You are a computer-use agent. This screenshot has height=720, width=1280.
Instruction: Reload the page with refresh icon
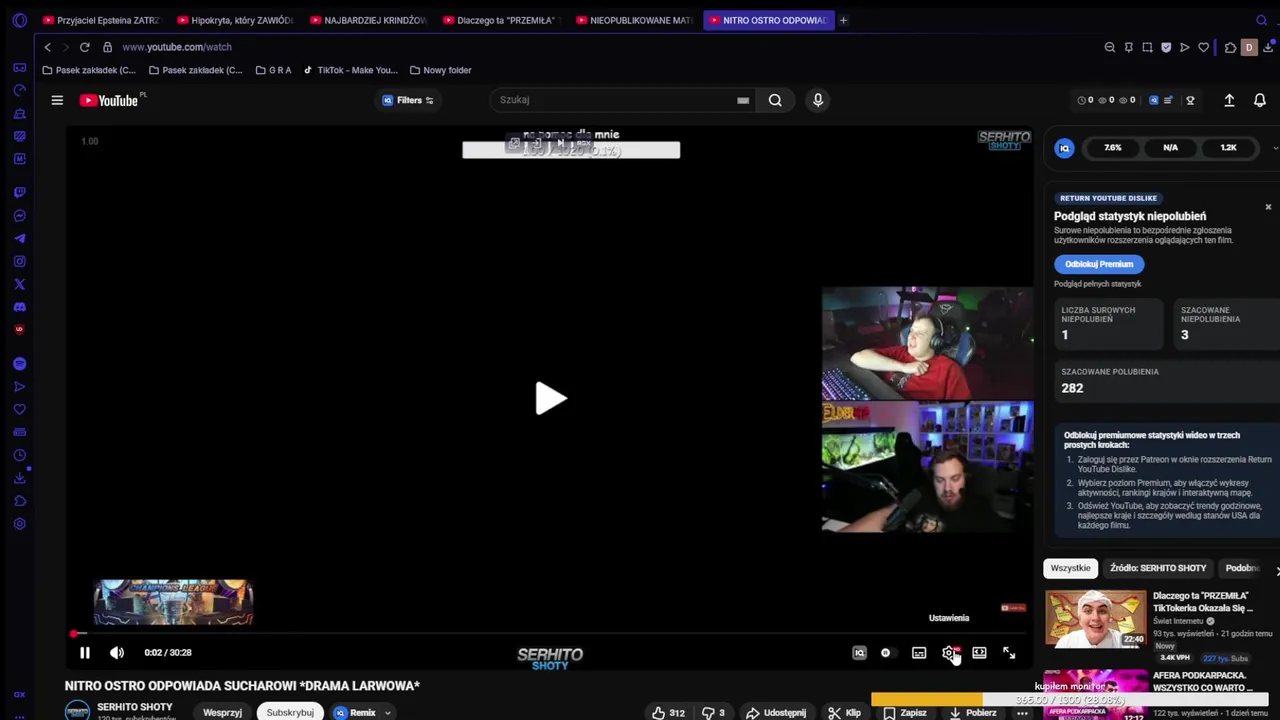click(x=84, y=47)
